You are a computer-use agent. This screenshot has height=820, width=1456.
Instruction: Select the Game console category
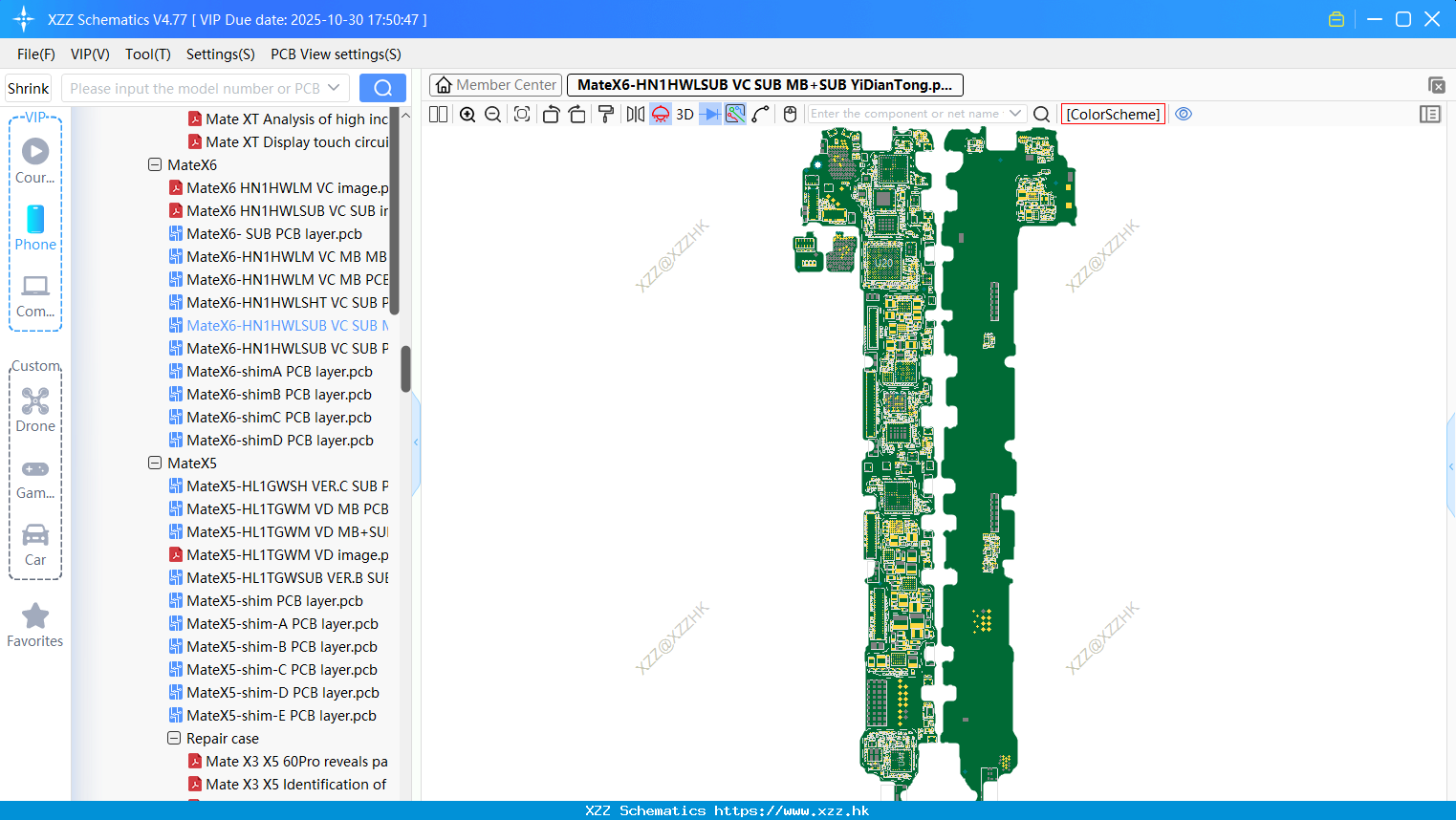pos(35,479)
